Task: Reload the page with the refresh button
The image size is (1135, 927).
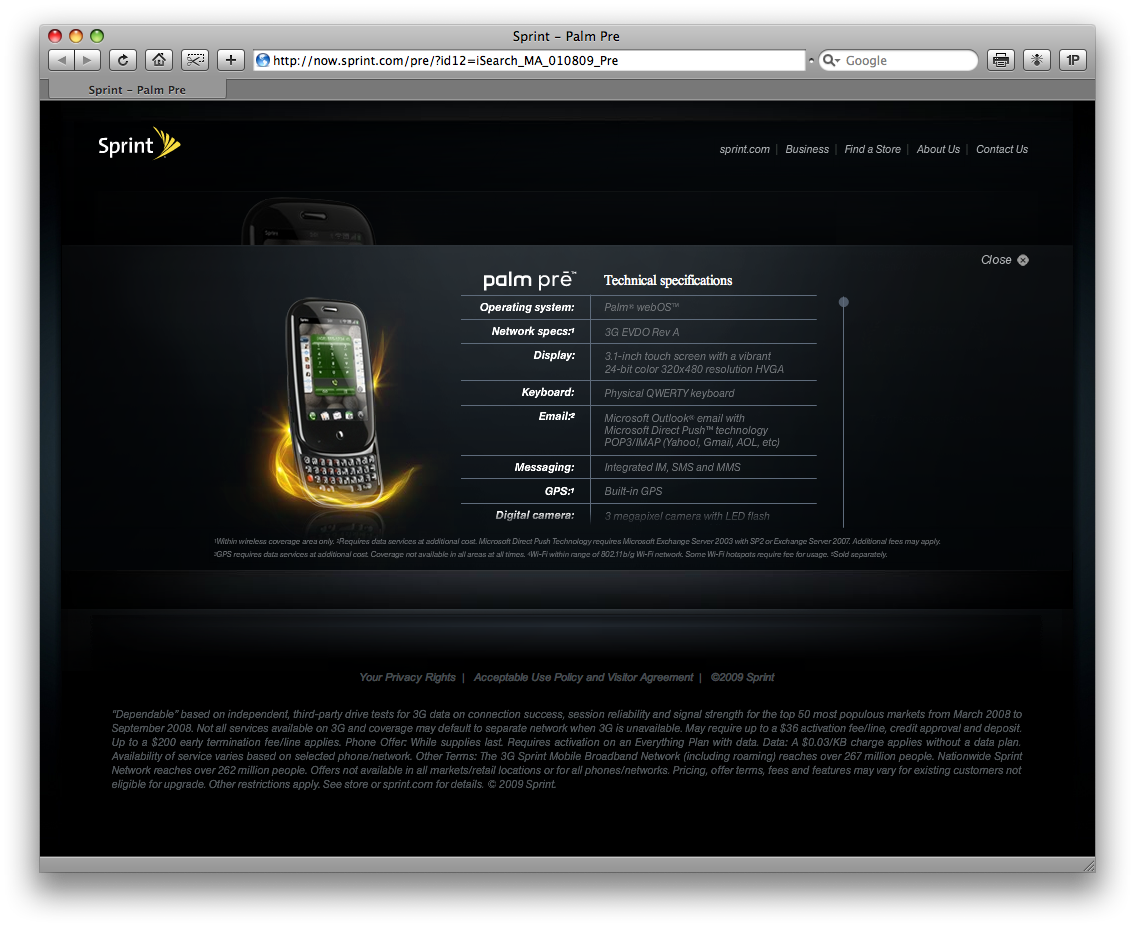Action: 122,60
